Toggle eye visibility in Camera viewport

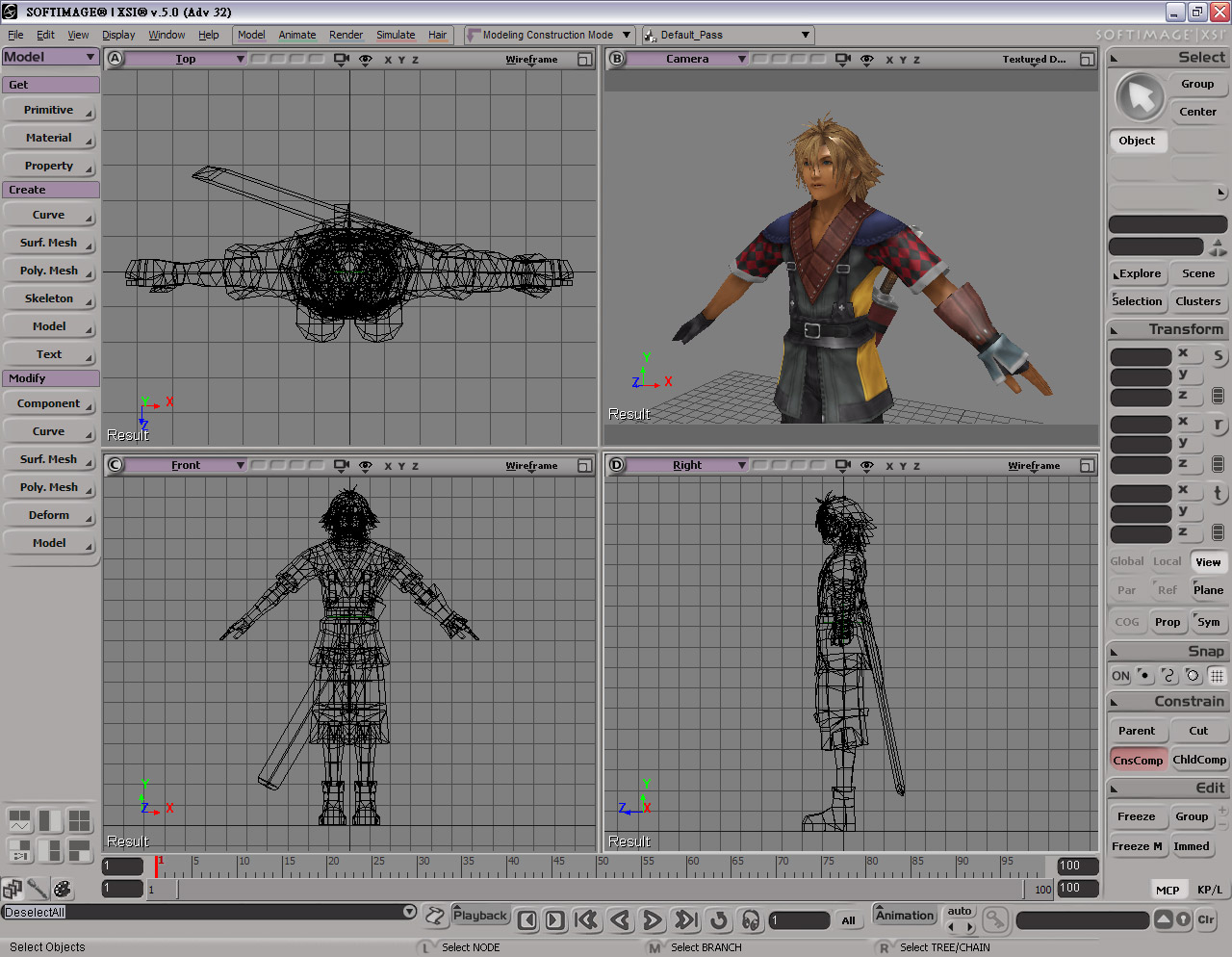tap(867, 60)
